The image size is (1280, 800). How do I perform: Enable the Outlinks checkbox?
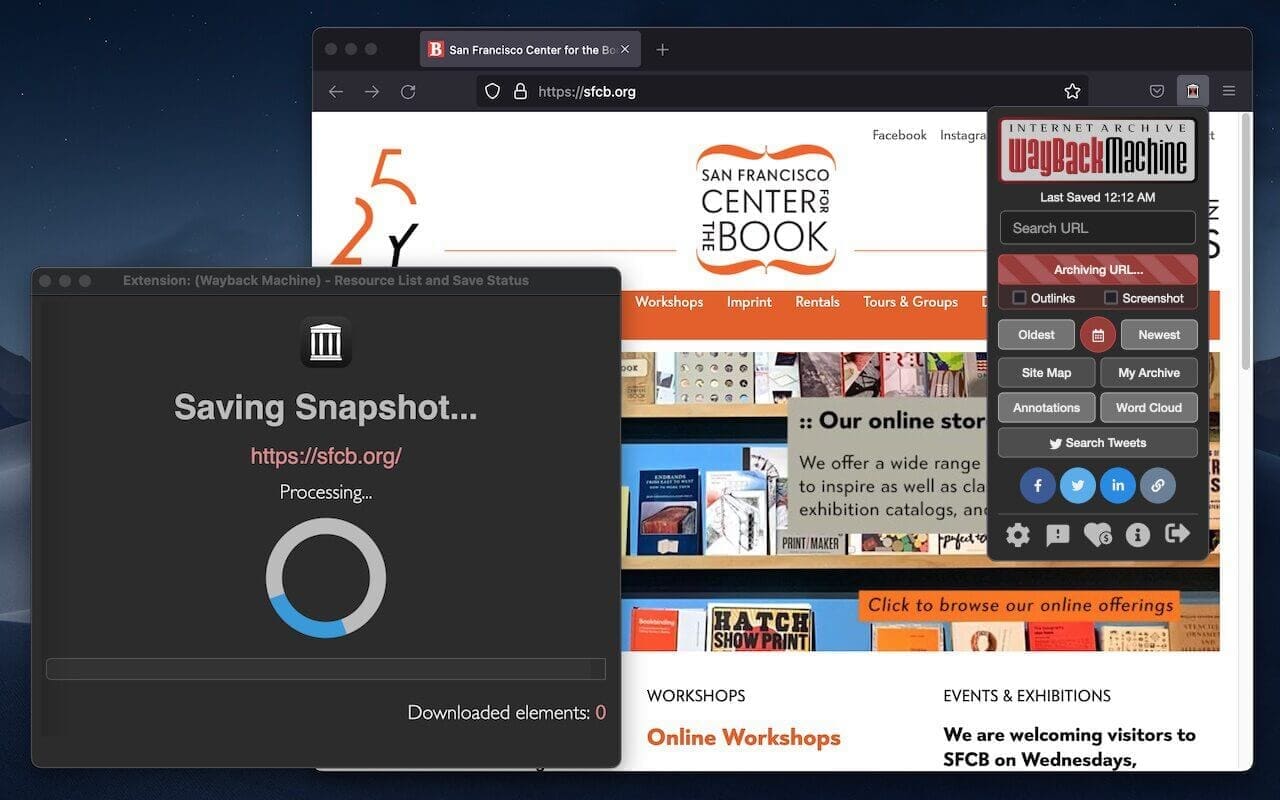1019,298
